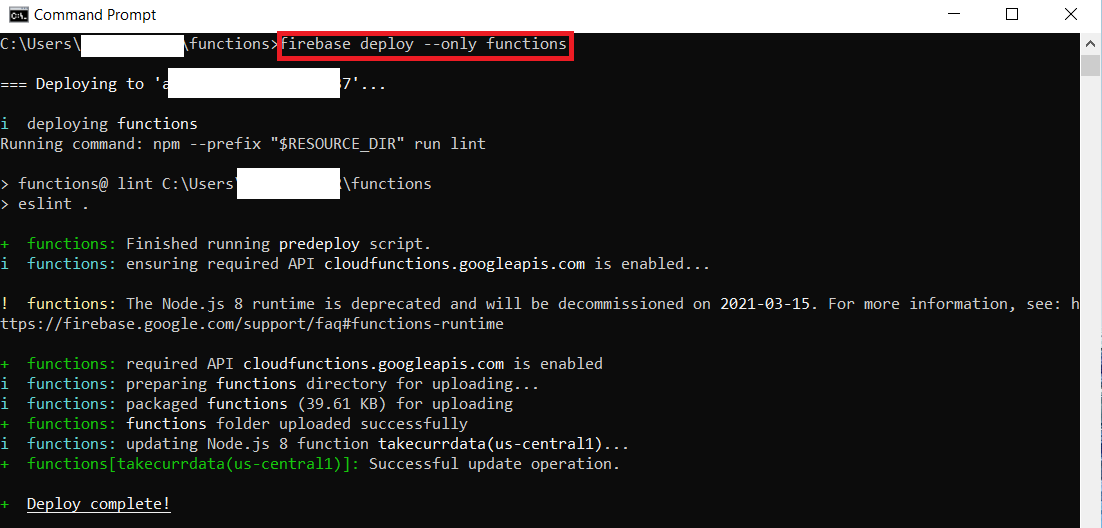Click the 'Deploy complete!' text
The height and width of the screenshot is (528, 1102).
[x=98, y=504]
